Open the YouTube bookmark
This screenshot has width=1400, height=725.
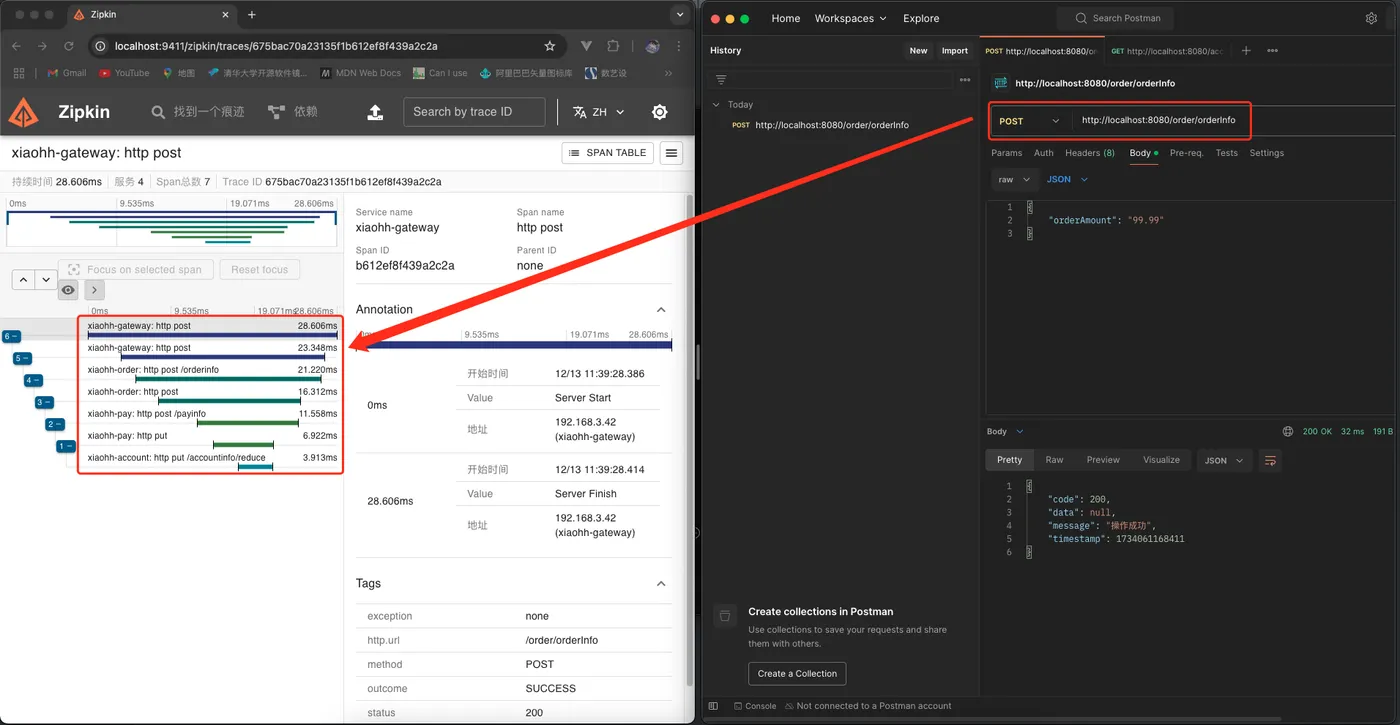pos(124,73)
